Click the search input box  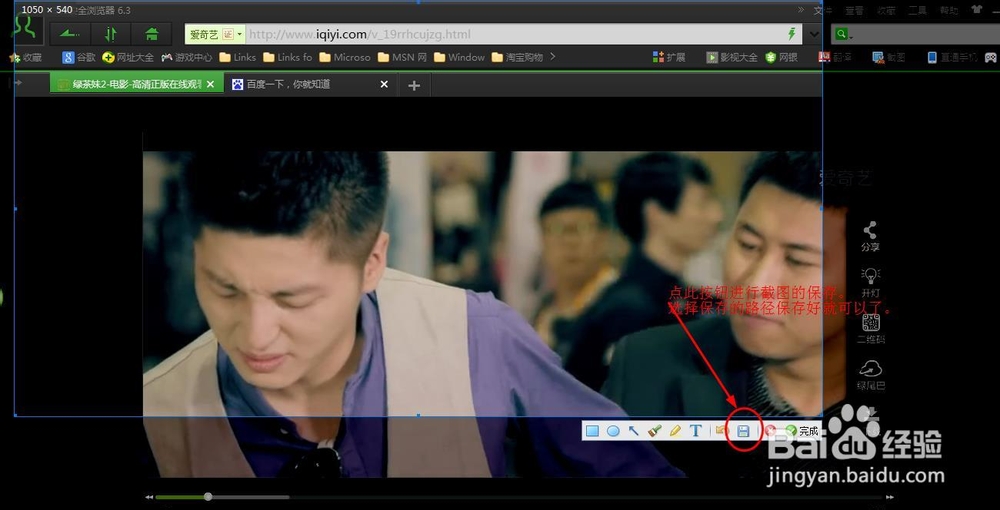(x=927, y=34)
